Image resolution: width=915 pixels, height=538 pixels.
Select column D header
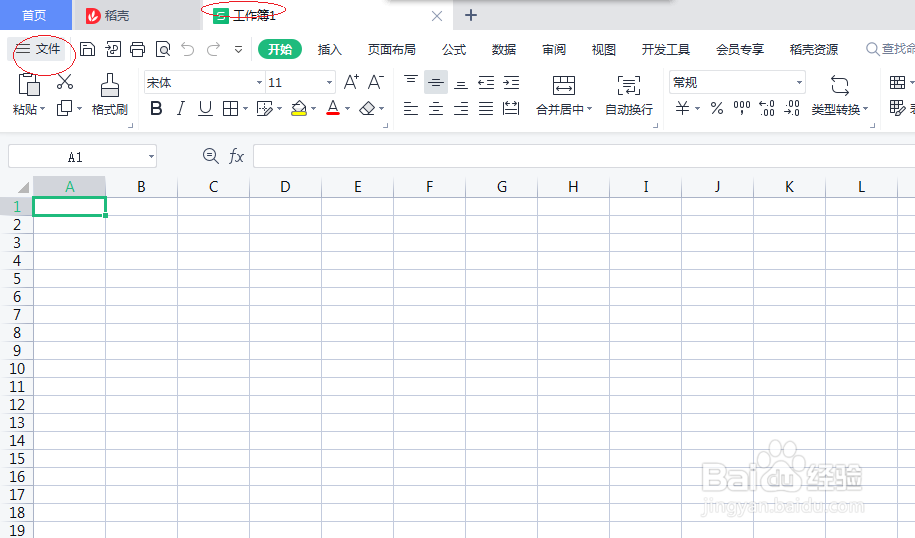click(285, 187)
